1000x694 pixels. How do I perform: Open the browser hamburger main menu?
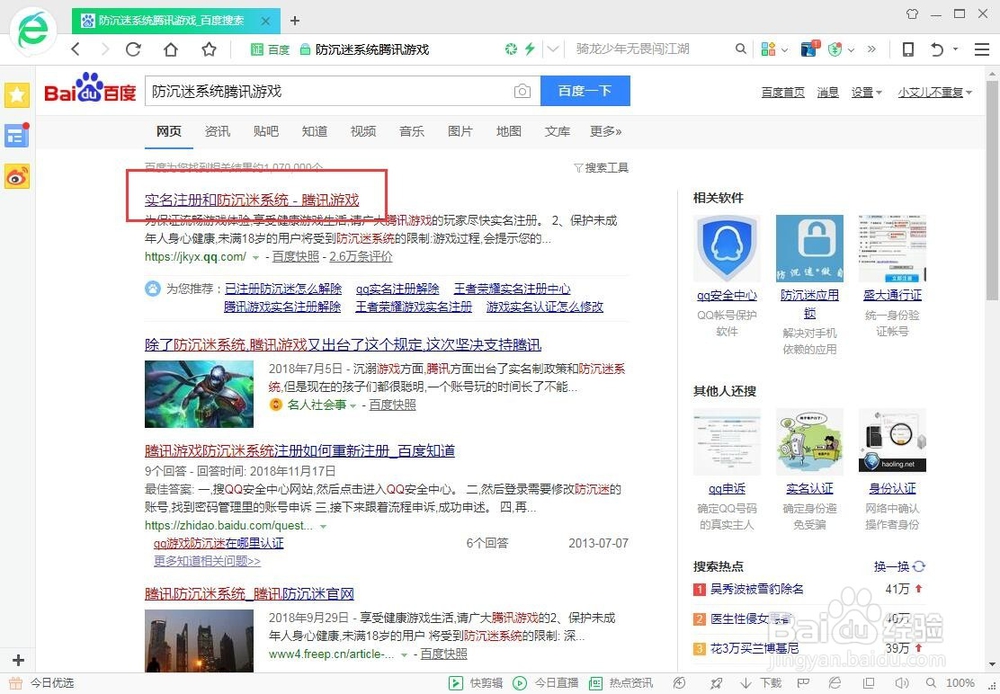982,49
